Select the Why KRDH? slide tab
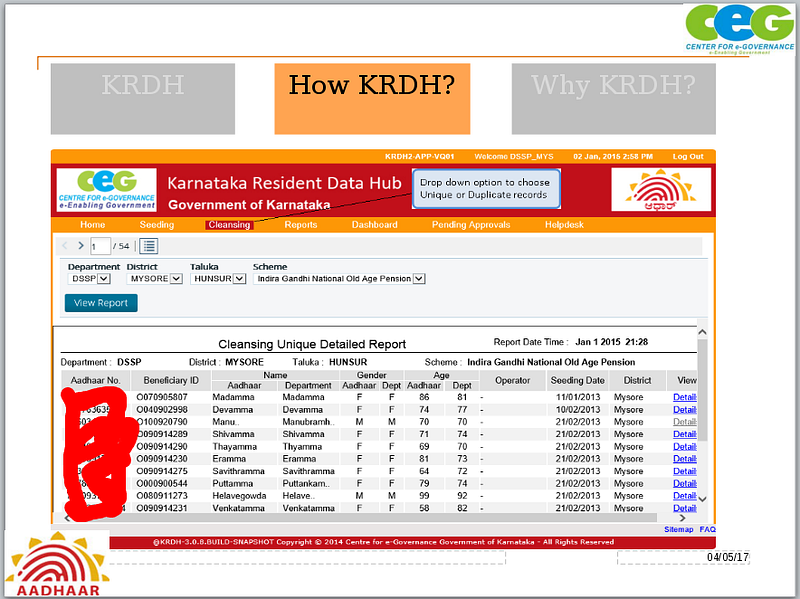 pos(613,98)
